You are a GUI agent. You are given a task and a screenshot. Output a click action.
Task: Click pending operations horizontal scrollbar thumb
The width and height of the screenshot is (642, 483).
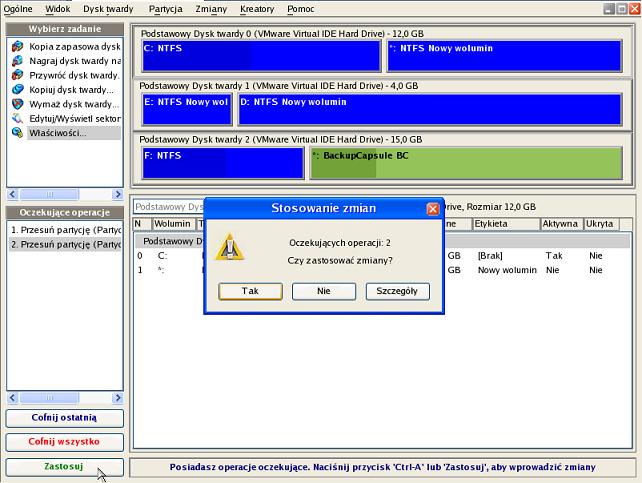tap(50, 397)
